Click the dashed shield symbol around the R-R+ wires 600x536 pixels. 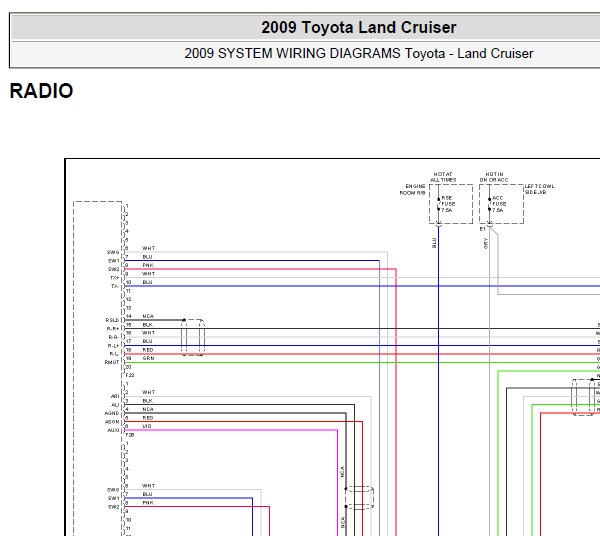click(193, 337)
